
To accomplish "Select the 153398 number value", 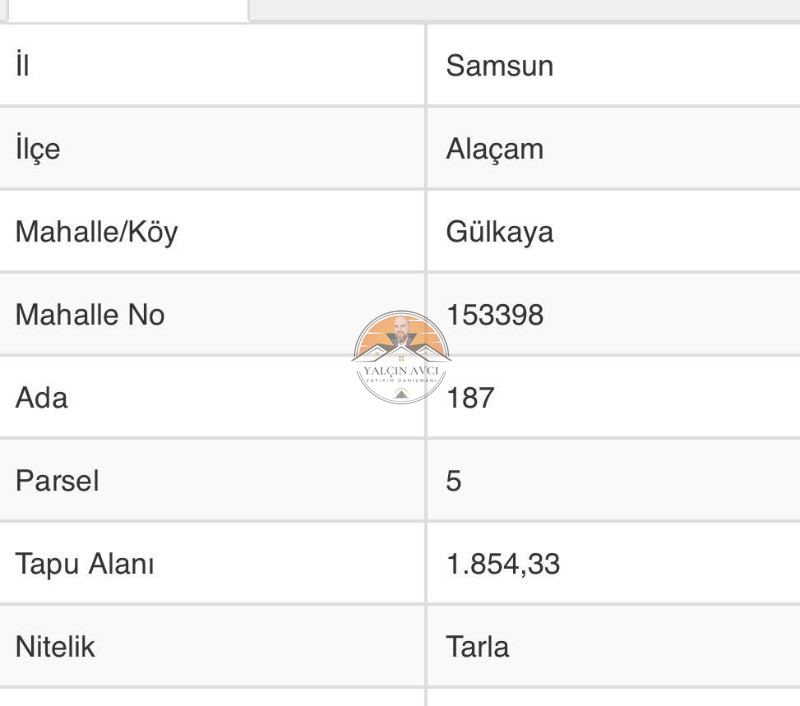I will [495, 315].
